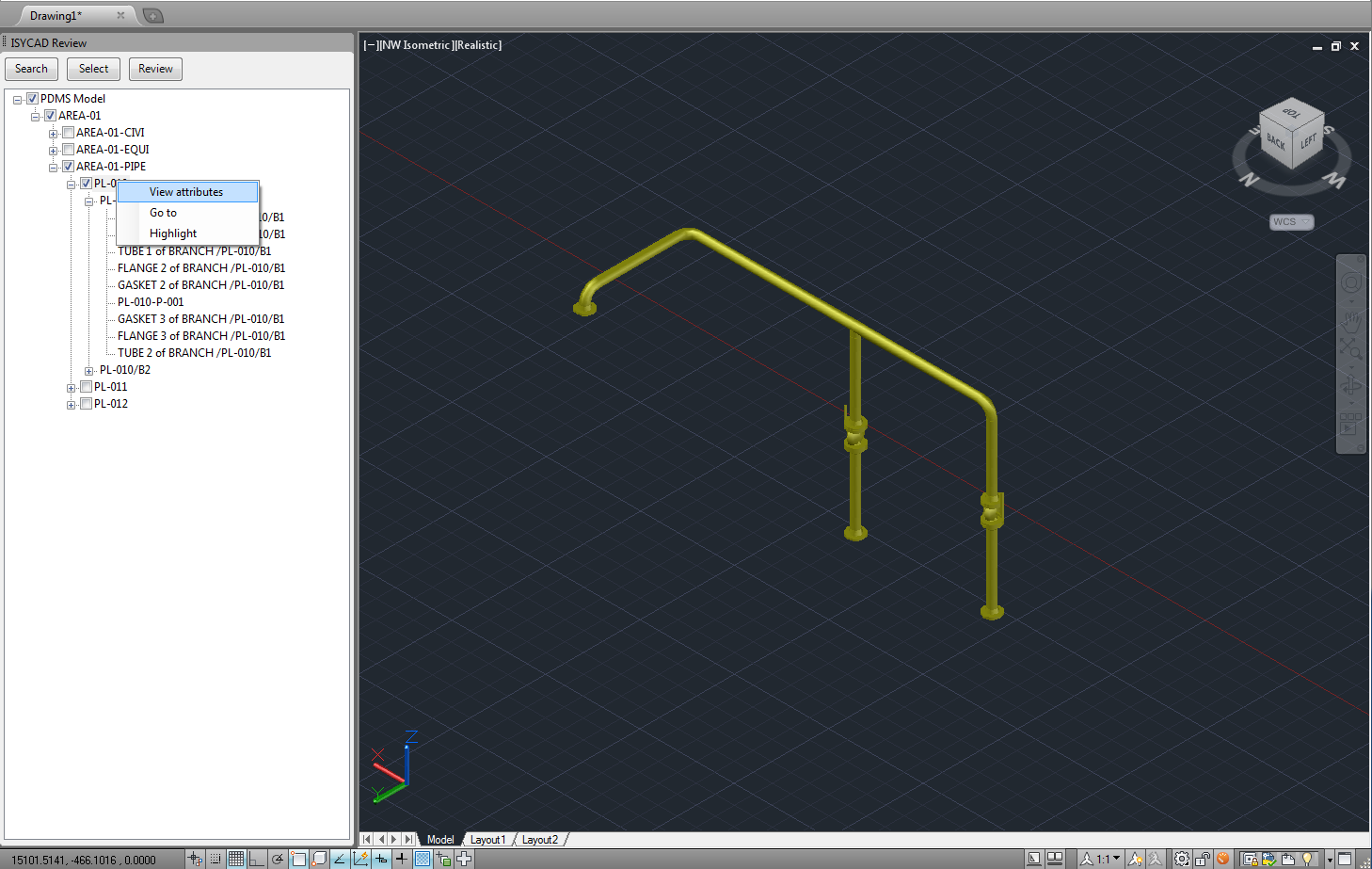Toggle automatic annotation scale icon
This screenshot has height=869, width=1372.
point(1156,859)
